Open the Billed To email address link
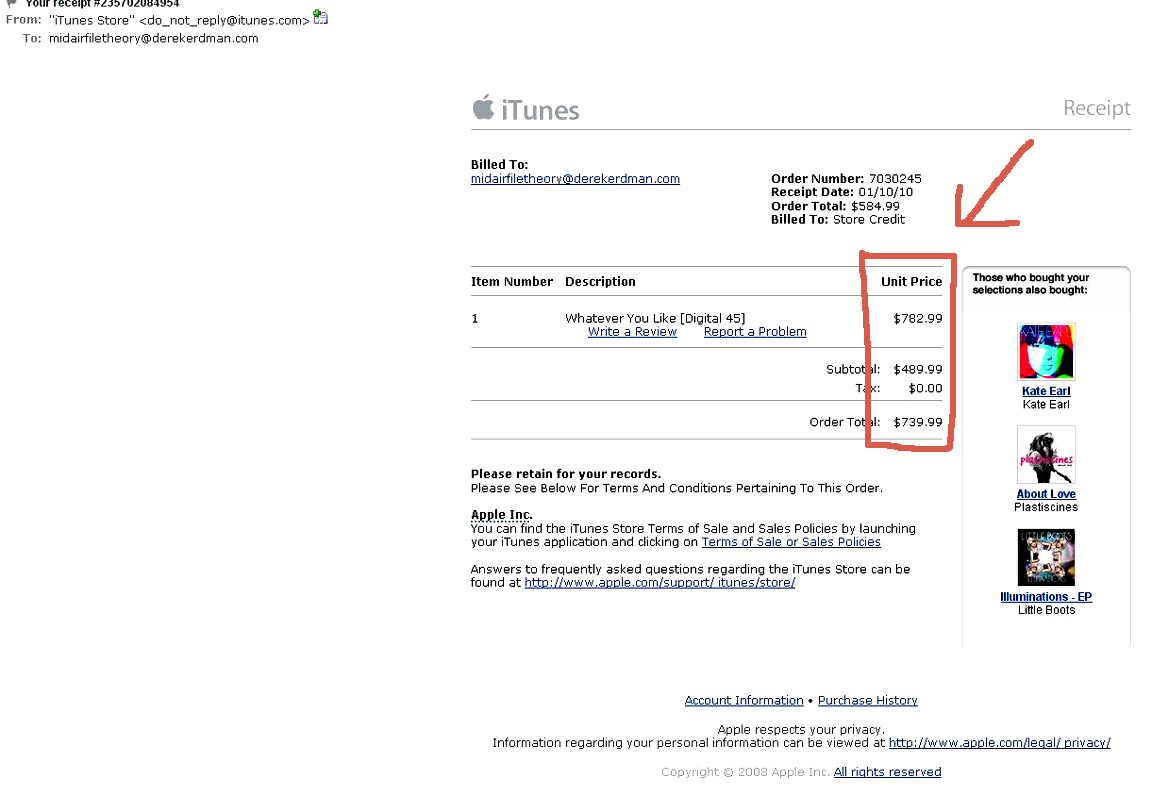This screenshot has width=1152, height=796. pos(575,179)
